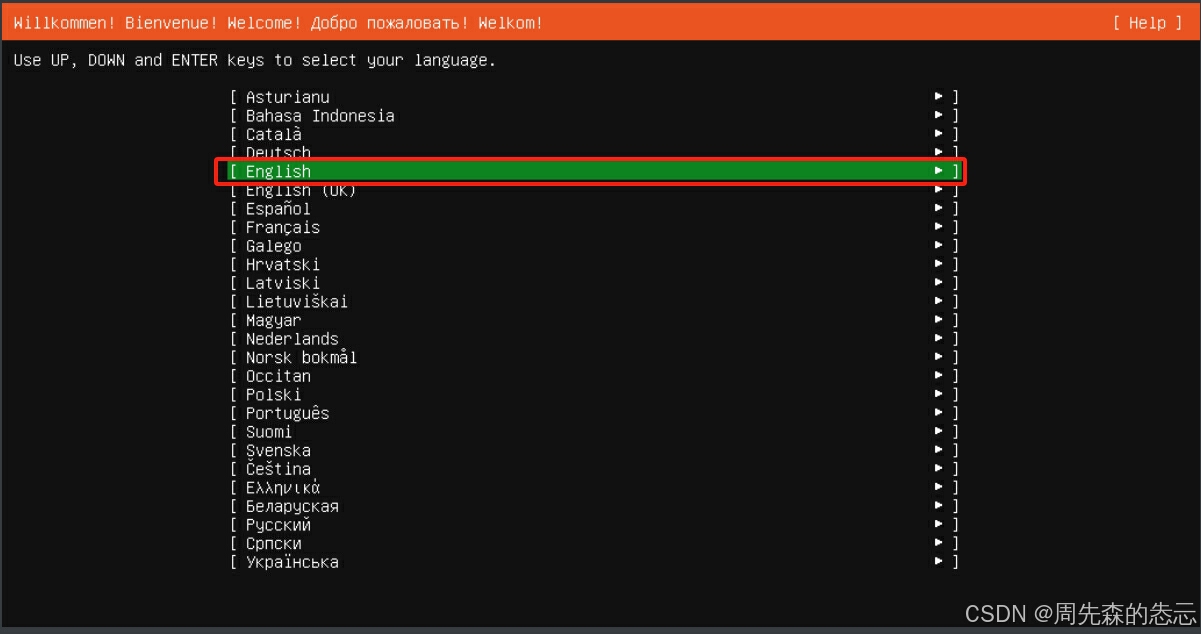Pick Српски as the language
1201x634 pixels.
[x=594, y=544]
